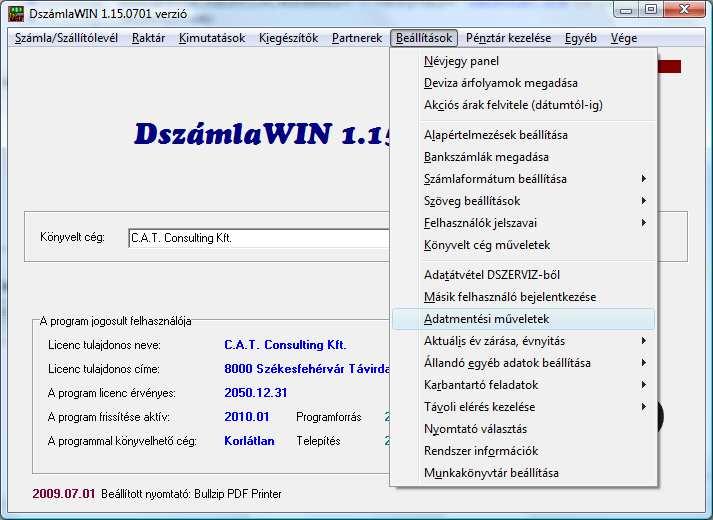Click the Könyvelt cég field
713x520 pixels.
pos(259,238)
